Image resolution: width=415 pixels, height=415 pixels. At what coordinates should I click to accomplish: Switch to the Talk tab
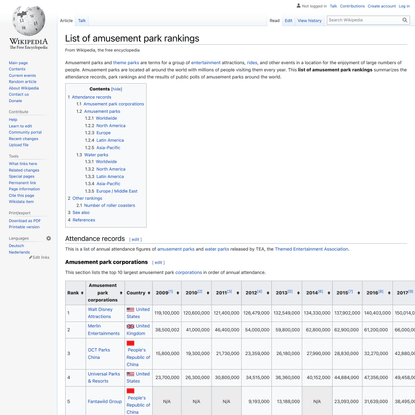coord(82,21)
